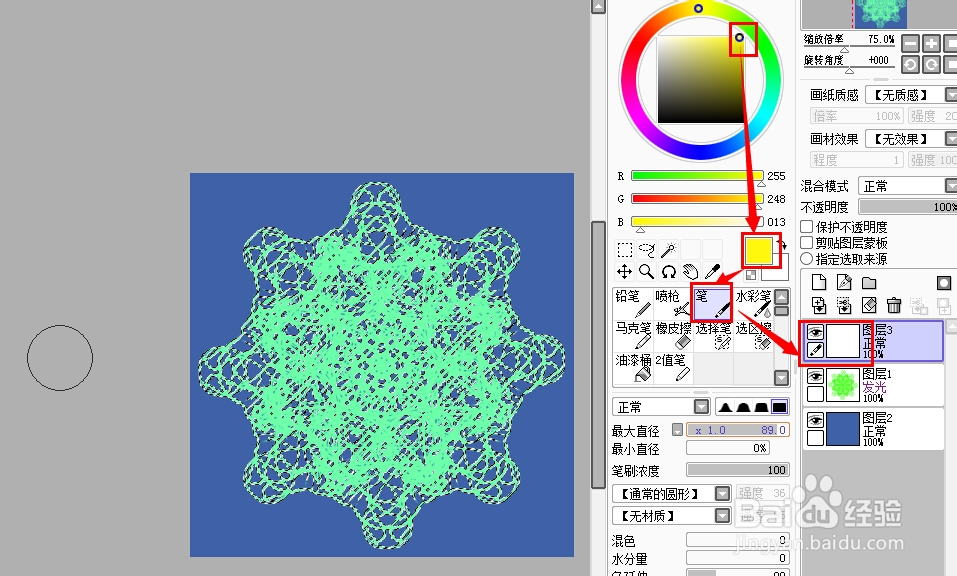Viewport: 957px width, 576px height.
Task: Click the yellow foreground color swatch
Action: tap(759, 250)
